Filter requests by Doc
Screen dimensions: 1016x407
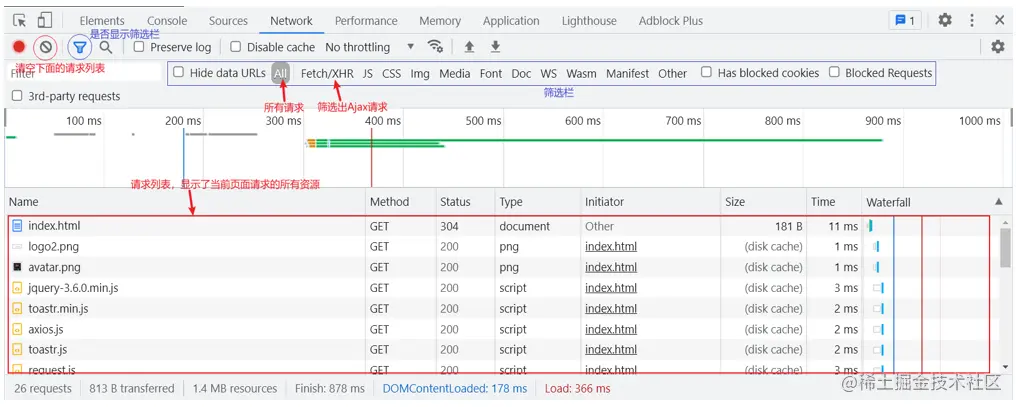tap(521, 73)
